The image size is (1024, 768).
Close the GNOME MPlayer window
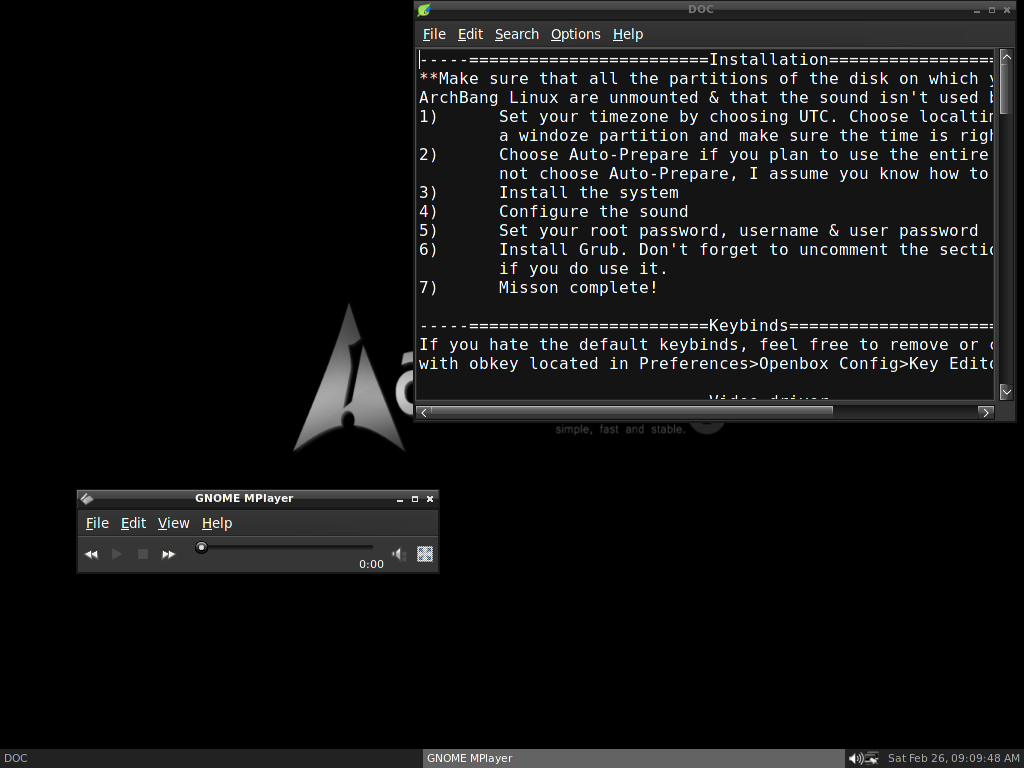(430, 499)
